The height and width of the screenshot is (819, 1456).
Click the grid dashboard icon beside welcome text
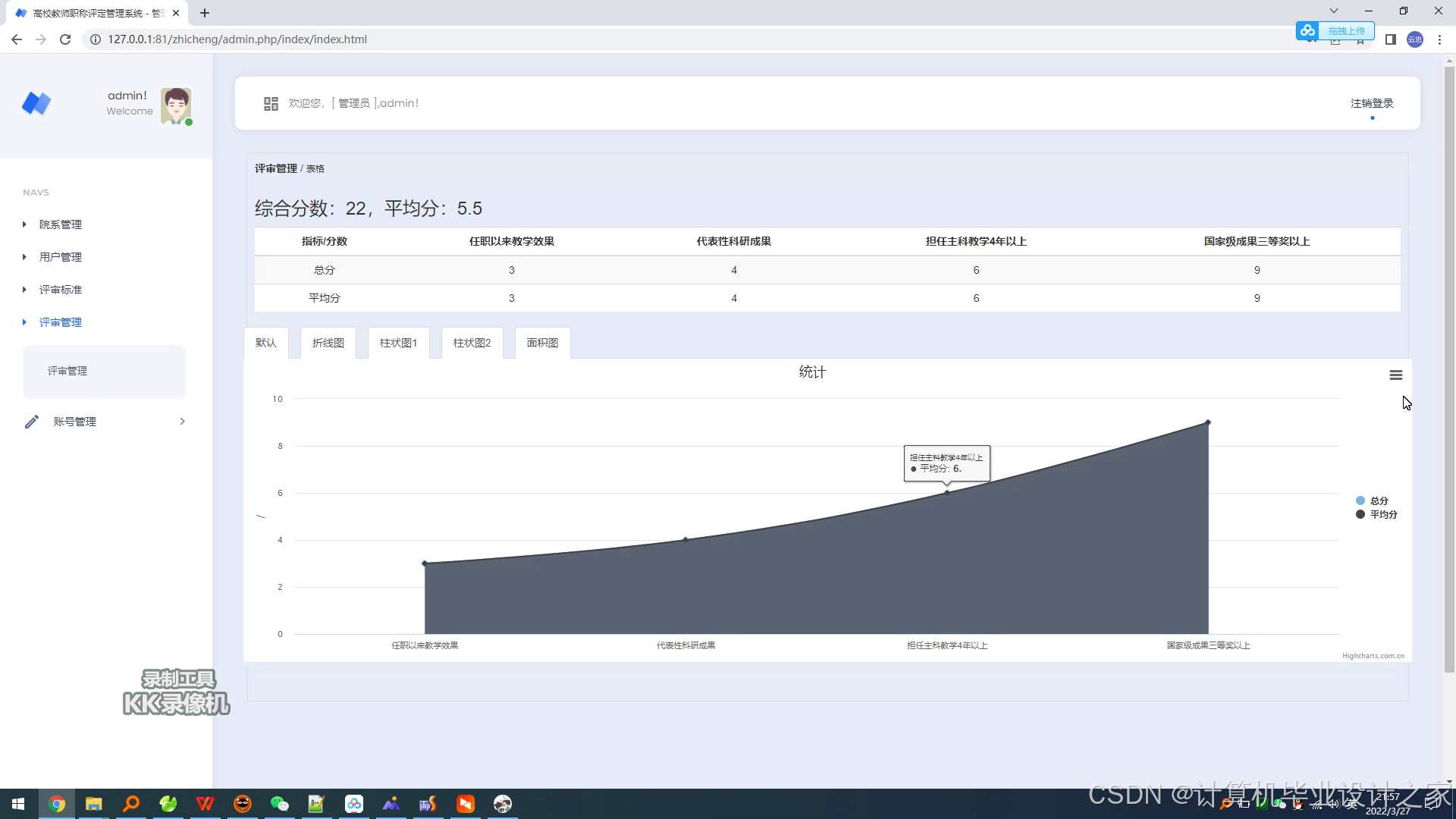pos(271,104)
